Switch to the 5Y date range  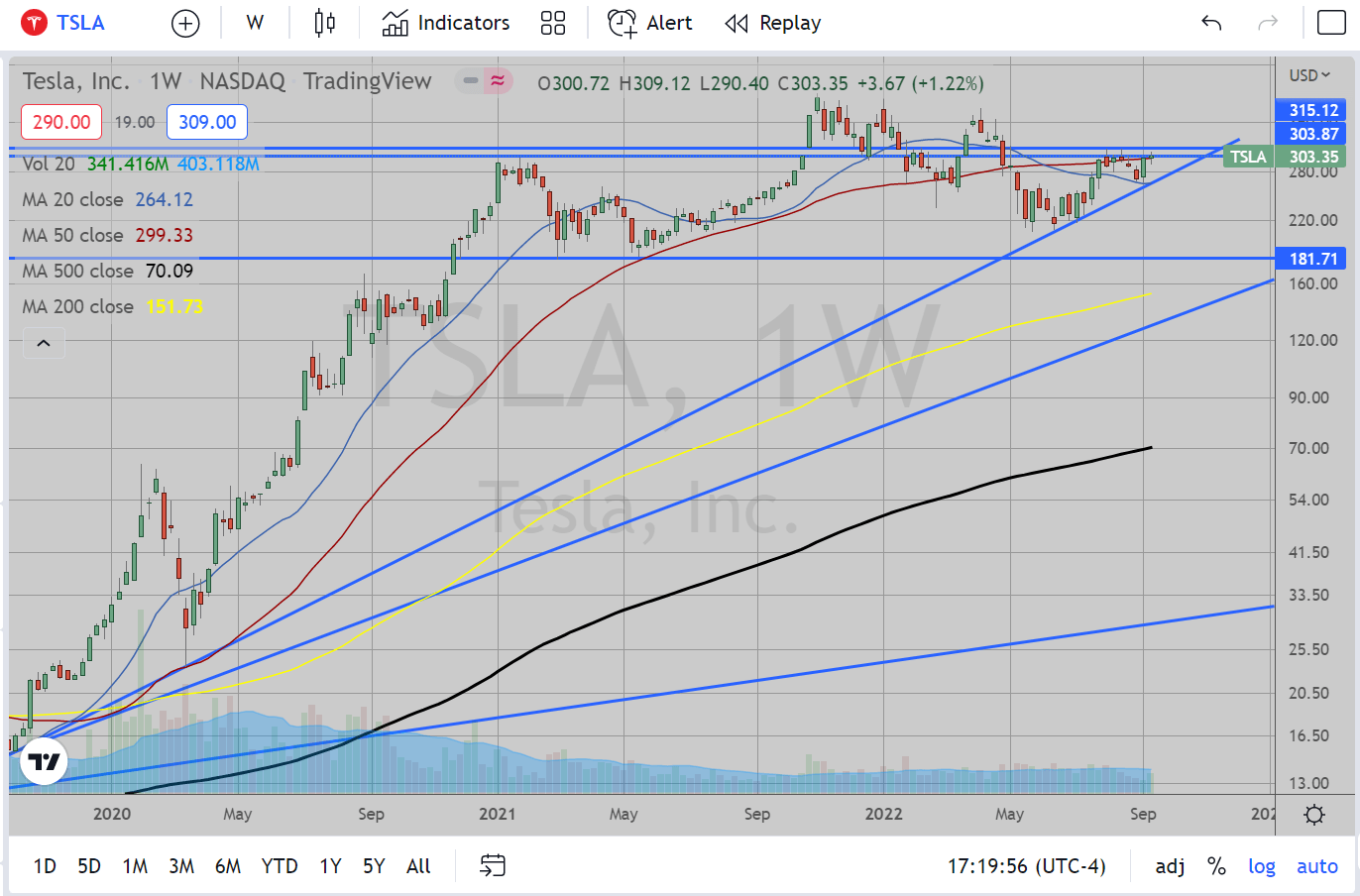[x=373, y=866]
